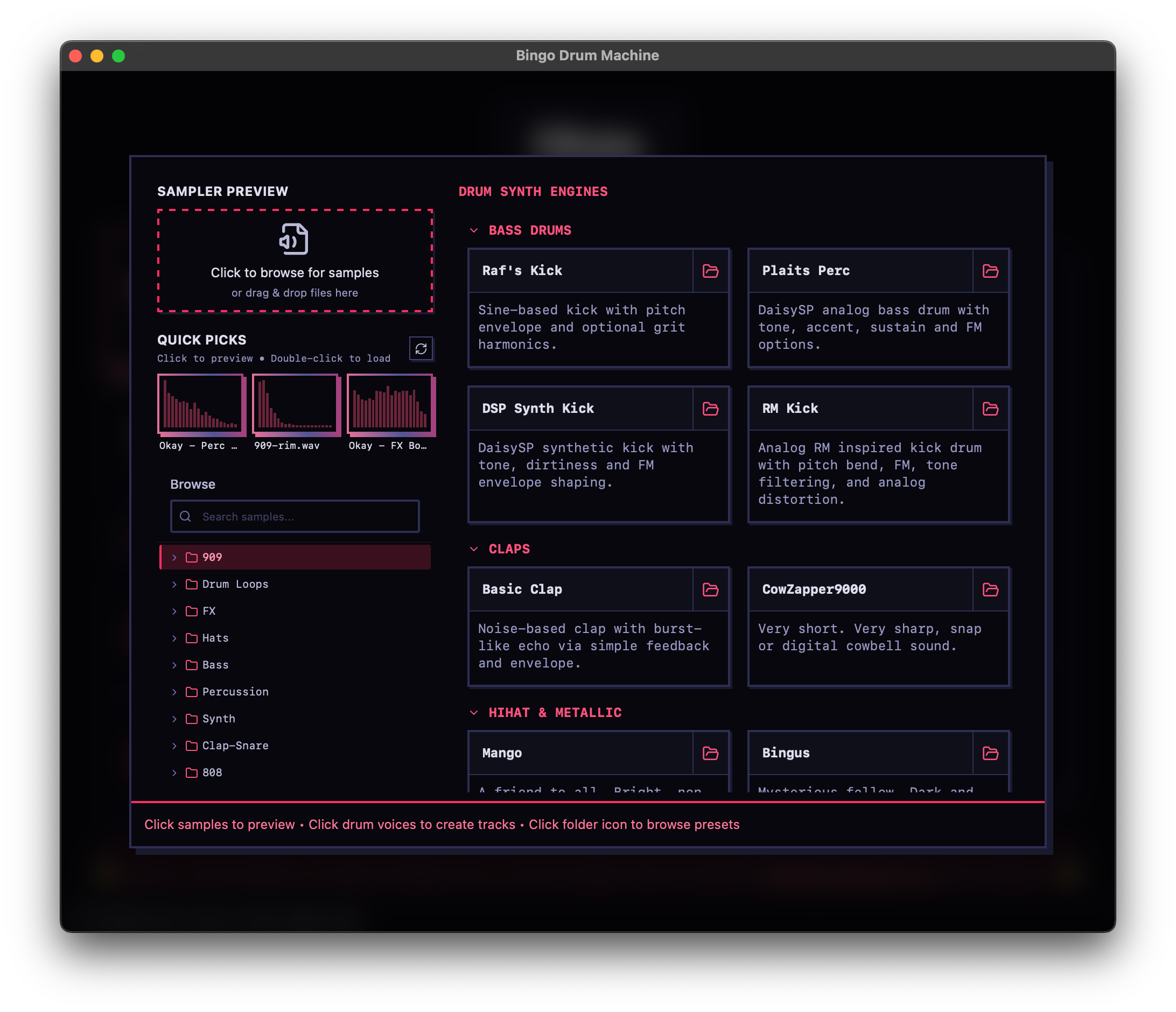The image size is (1176, 1012).
Task: Open Basic Clap preset folder icon
Action: point(710,590)
